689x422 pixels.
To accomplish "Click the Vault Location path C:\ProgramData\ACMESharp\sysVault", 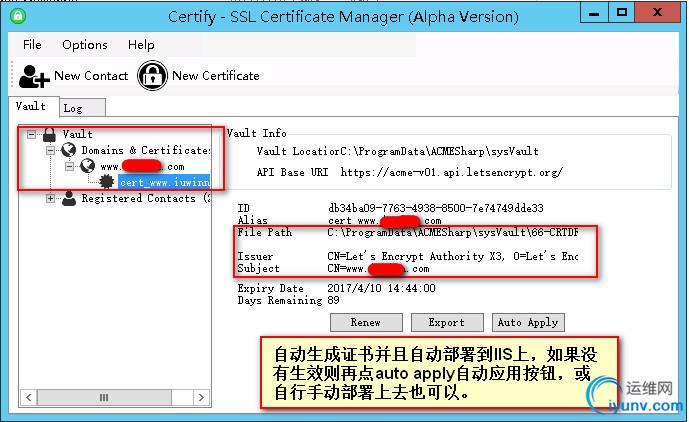I will pos(439,151).
